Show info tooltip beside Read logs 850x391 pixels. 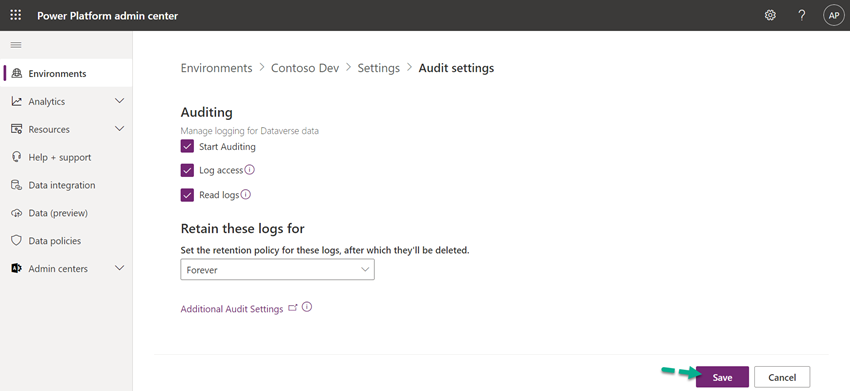pos(246,194)
